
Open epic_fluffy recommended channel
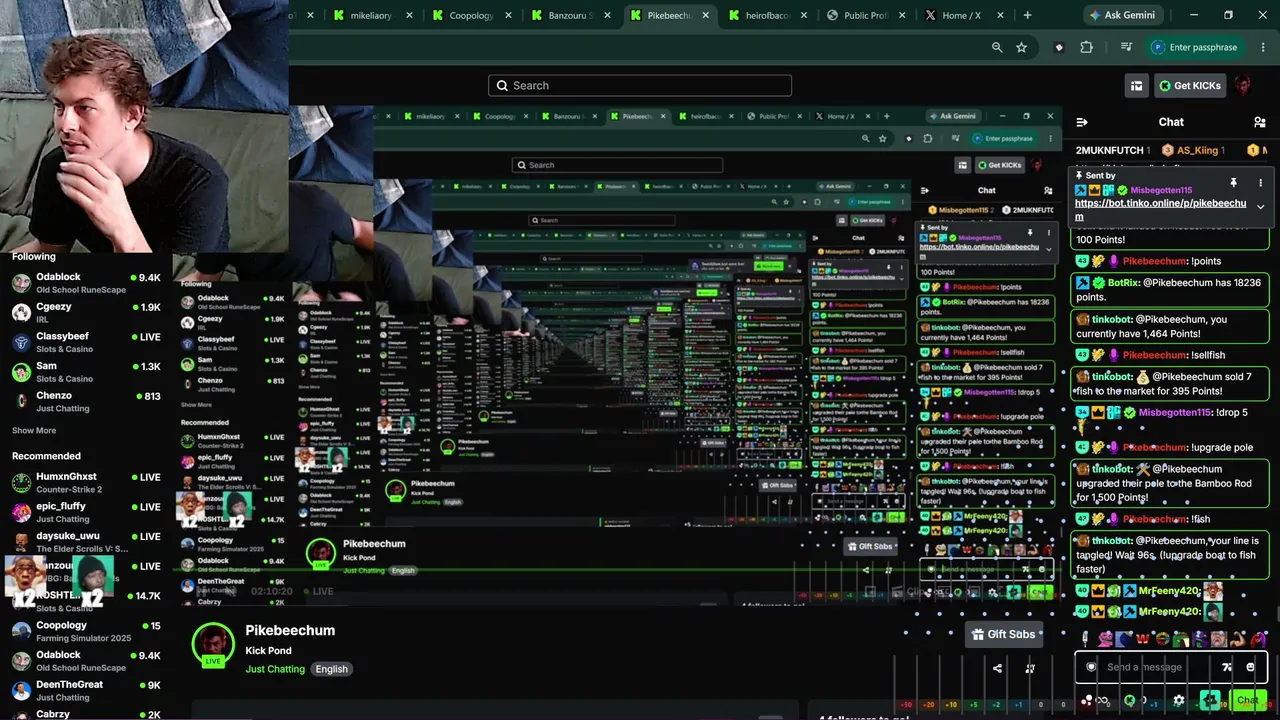86,512
